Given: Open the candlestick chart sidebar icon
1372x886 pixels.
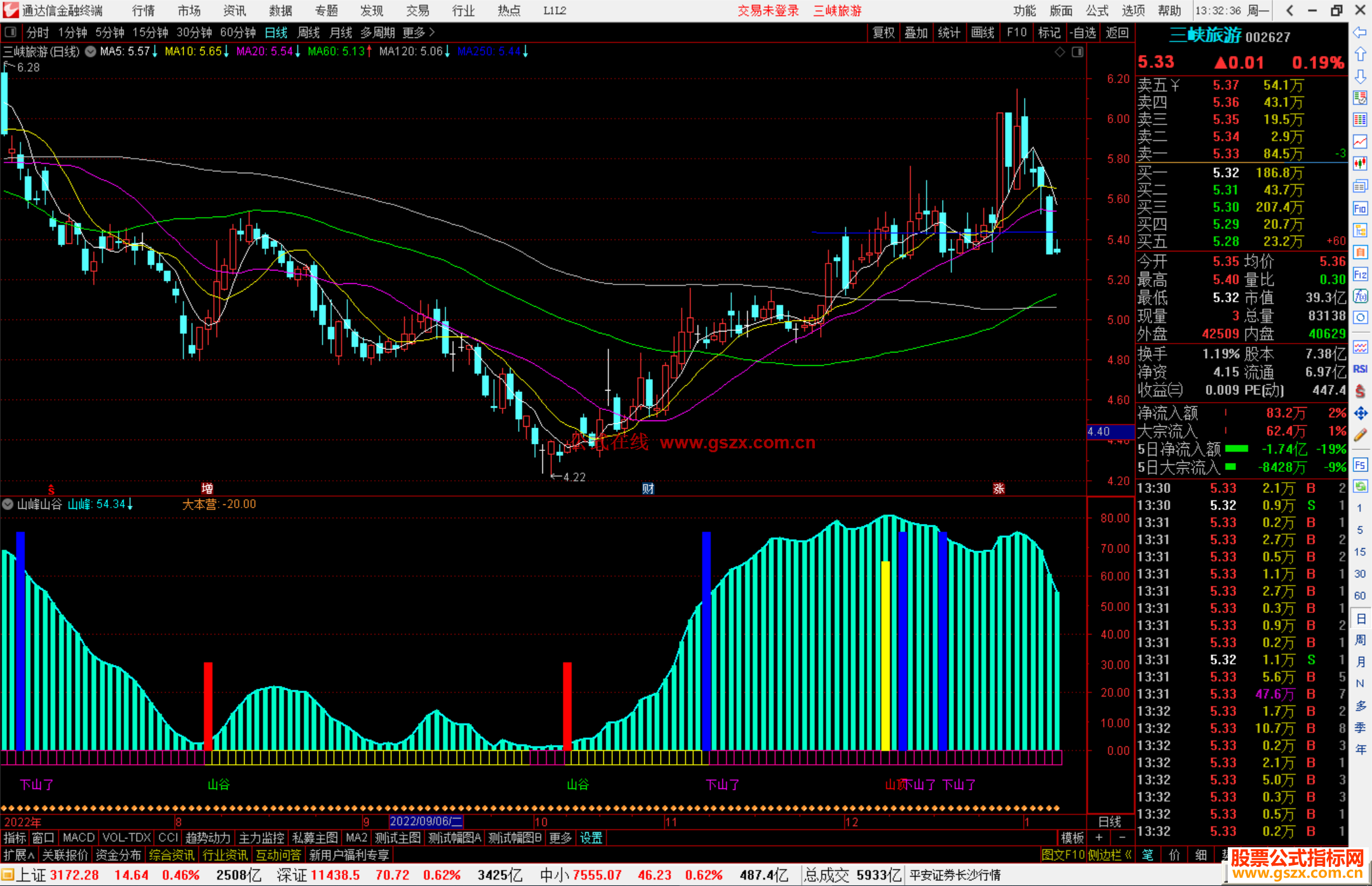Looking at the screenshot, I should [x=1360, y=163].
